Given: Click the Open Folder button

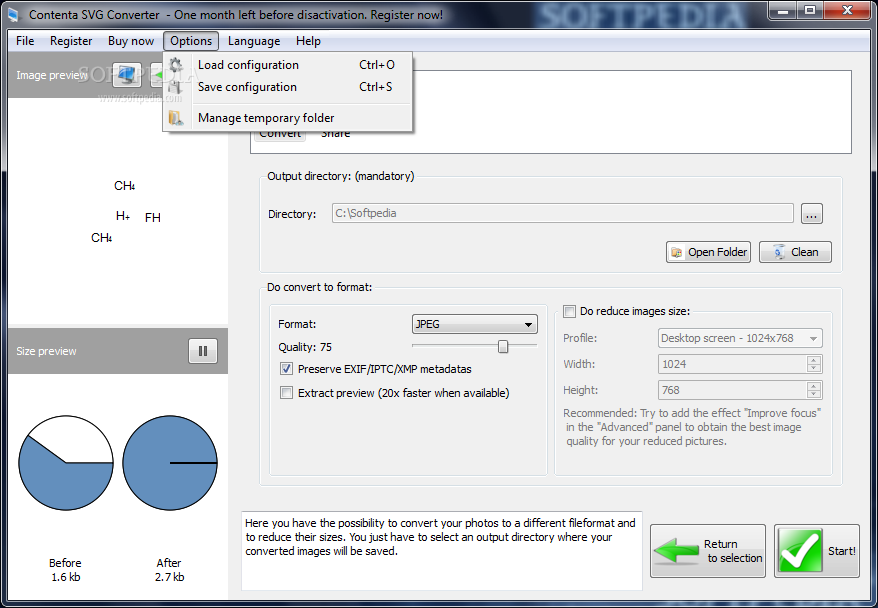Looking at the screenshot, I should coord(708,252).
